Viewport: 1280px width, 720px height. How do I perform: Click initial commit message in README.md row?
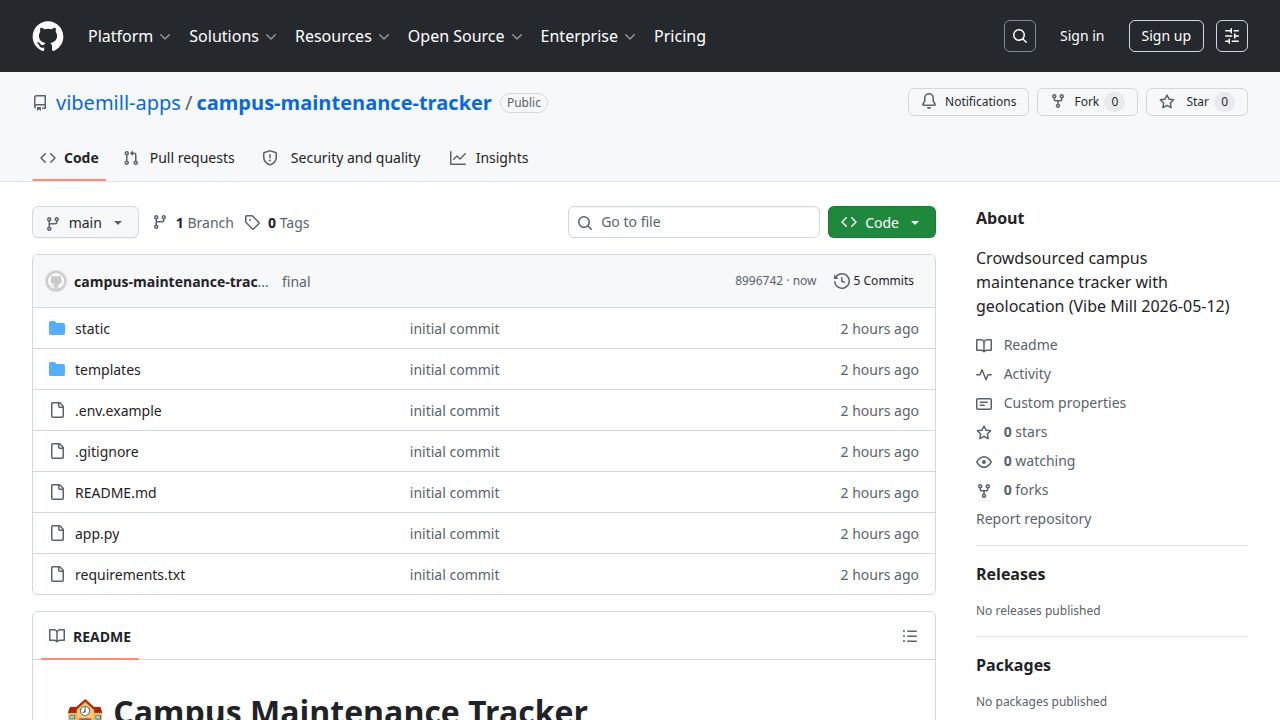coord(454,493)
